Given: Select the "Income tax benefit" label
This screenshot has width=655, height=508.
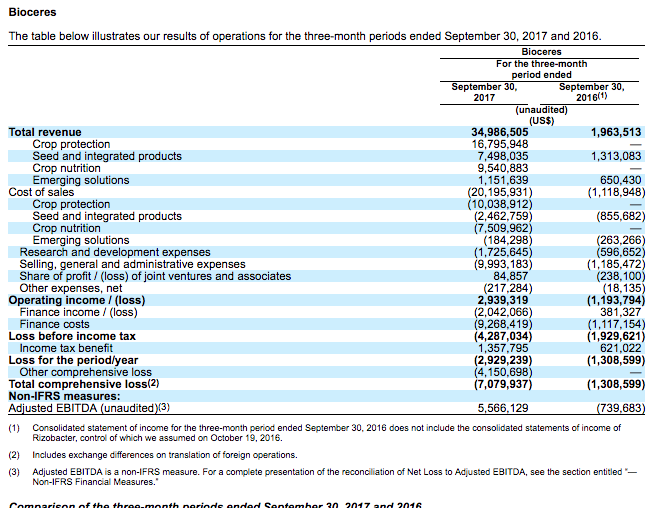Looking at the screenshot, I should [66, 348].
